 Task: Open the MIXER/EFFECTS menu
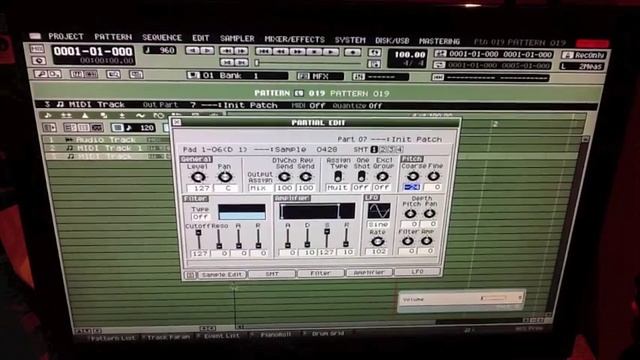[x=295, y=39]
